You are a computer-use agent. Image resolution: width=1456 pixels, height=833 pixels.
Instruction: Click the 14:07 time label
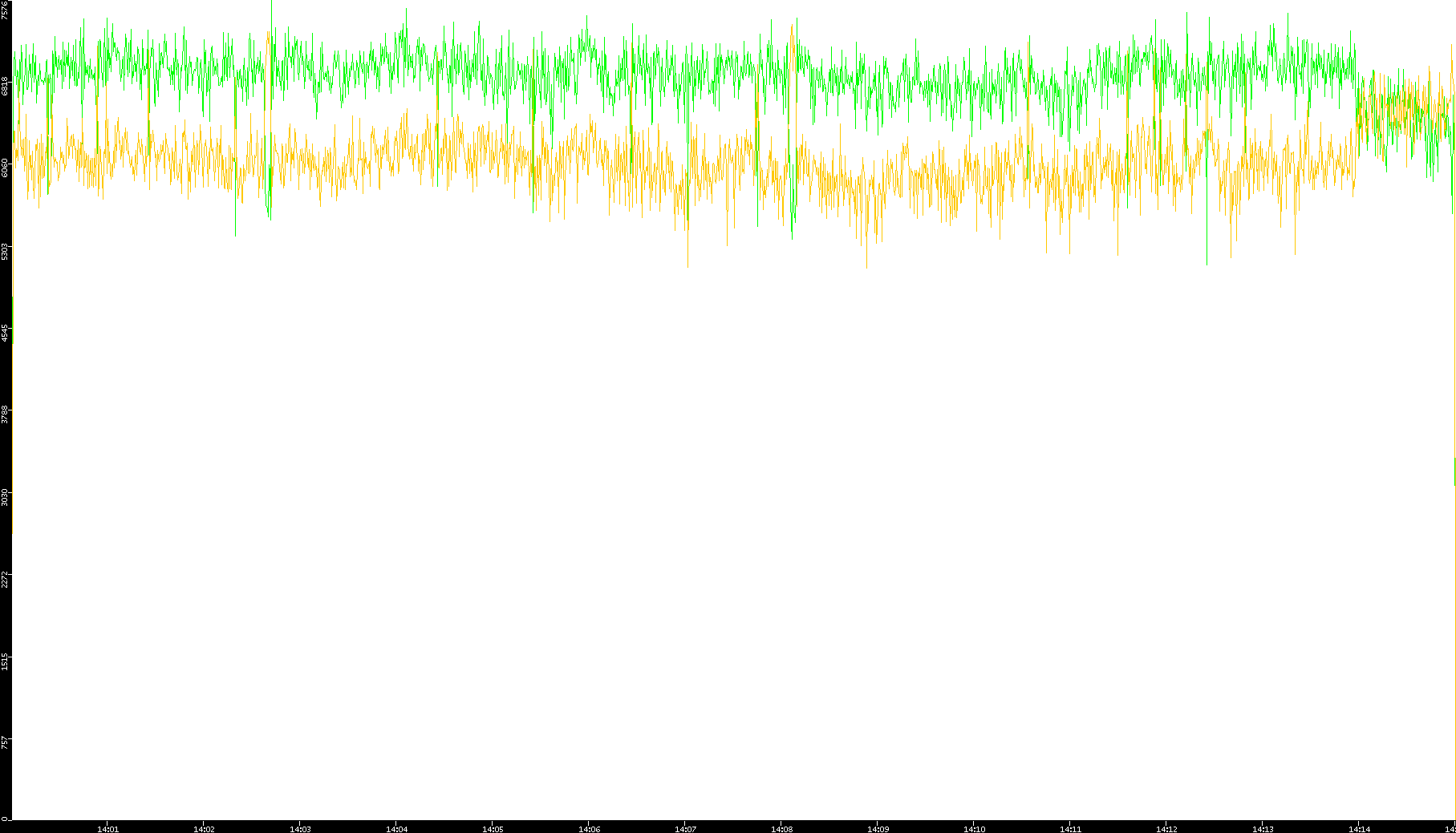click(x=685, y=829)
